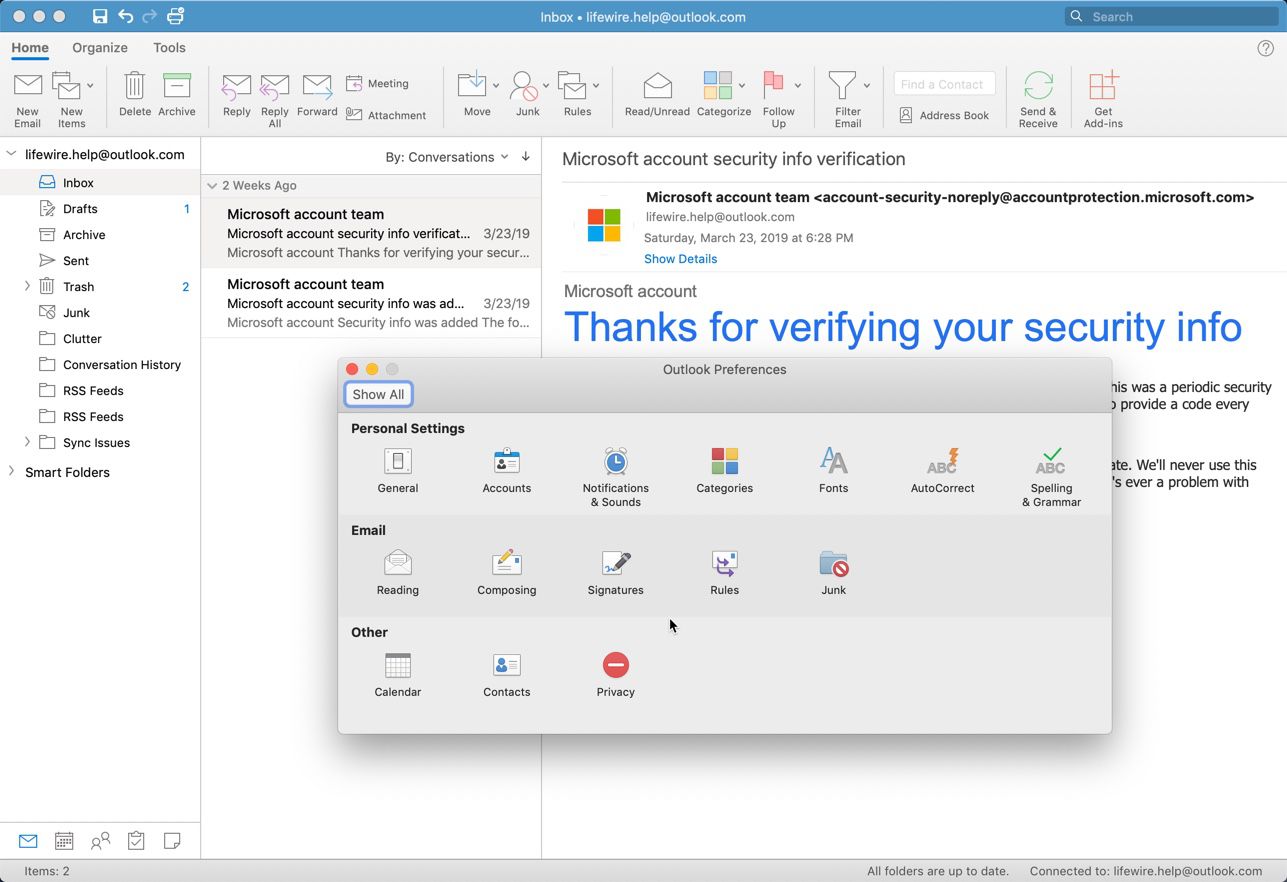Expand Smart Folders
1287x882 pixels.
pos(12,472)
